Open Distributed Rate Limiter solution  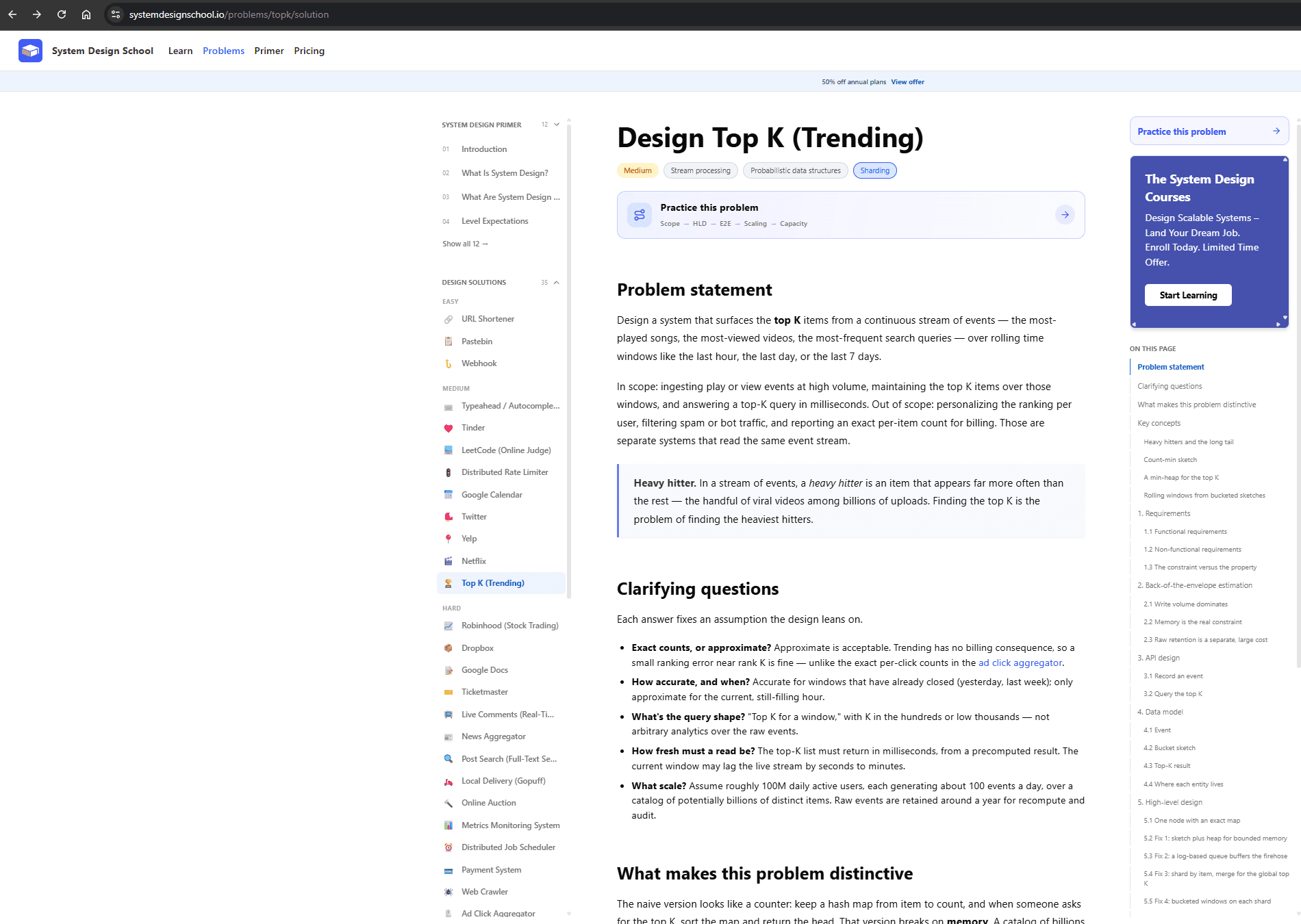(501, 472)
